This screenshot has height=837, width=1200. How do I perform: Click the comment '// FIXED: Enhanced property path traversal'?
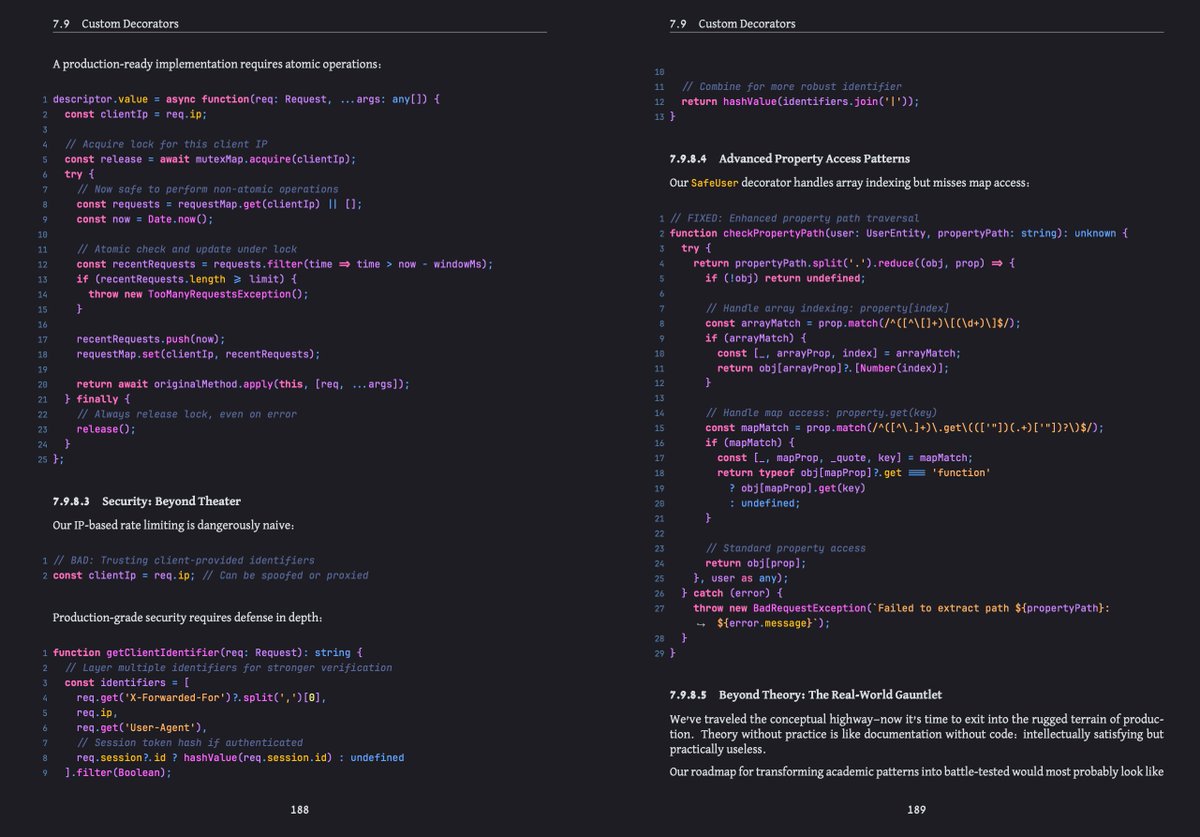point(794,218)
